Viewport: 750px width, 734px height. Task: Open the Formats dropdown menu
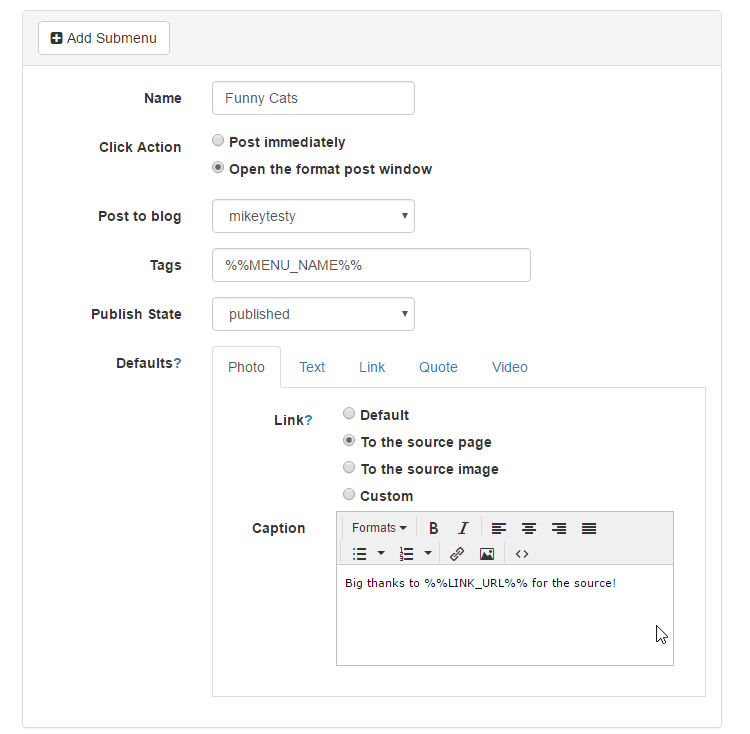click(x=379, y=528)
